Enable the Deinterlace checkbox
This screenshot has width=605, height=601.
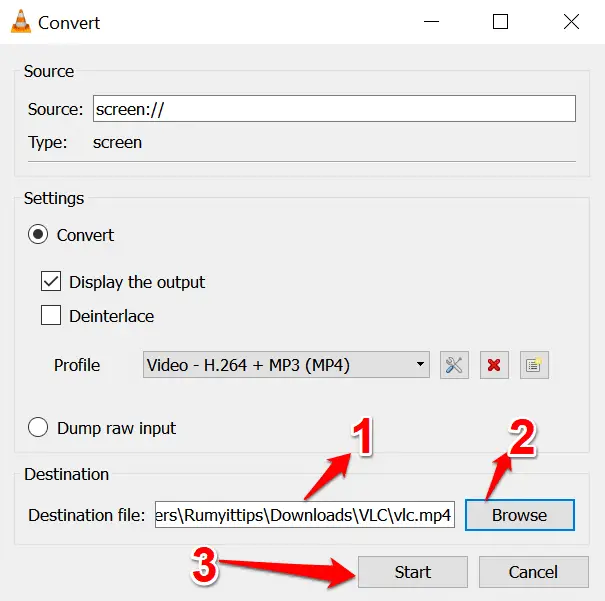52,316
